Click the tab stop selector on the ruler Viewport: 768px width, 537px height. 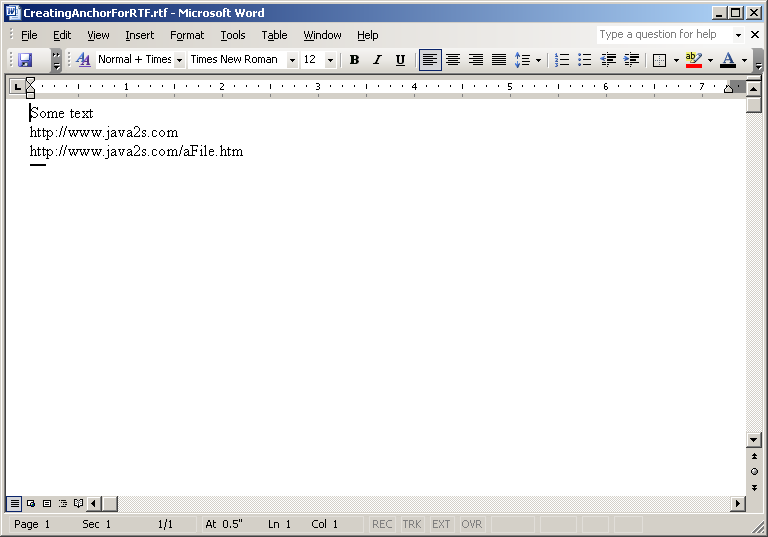click(18, 87)
